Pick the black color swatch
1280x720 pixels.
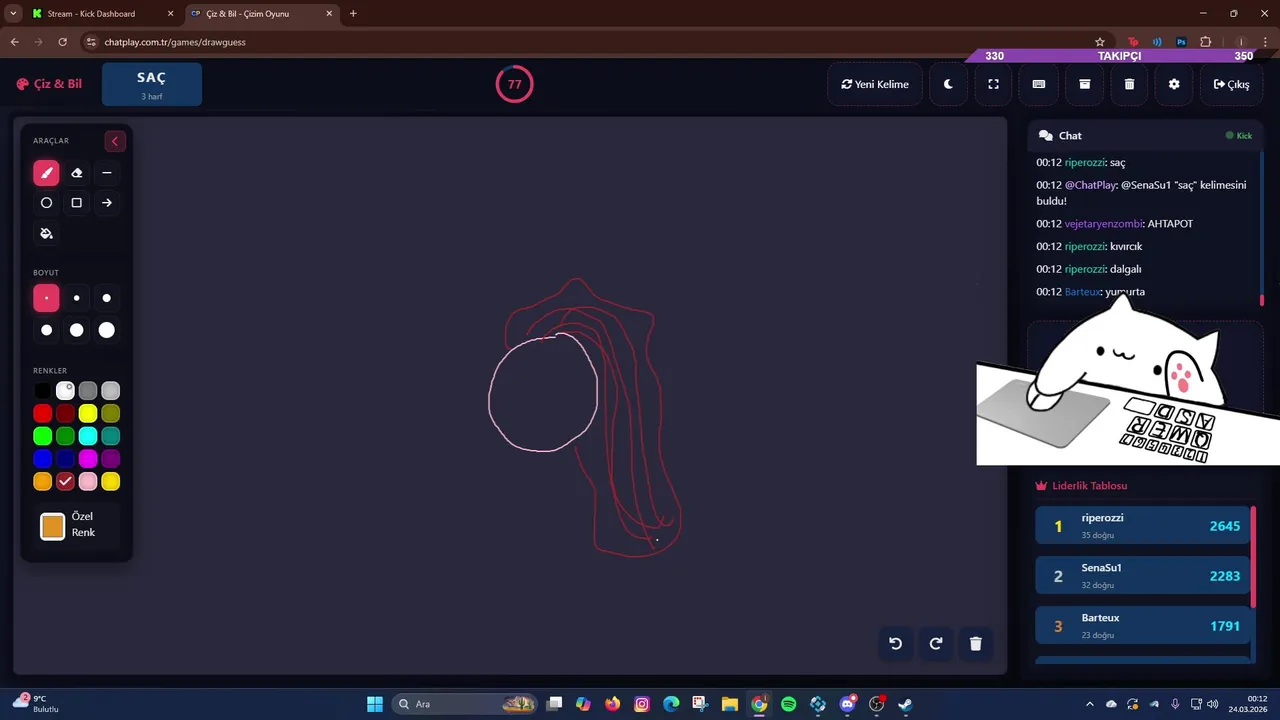[x=42, y=391]
